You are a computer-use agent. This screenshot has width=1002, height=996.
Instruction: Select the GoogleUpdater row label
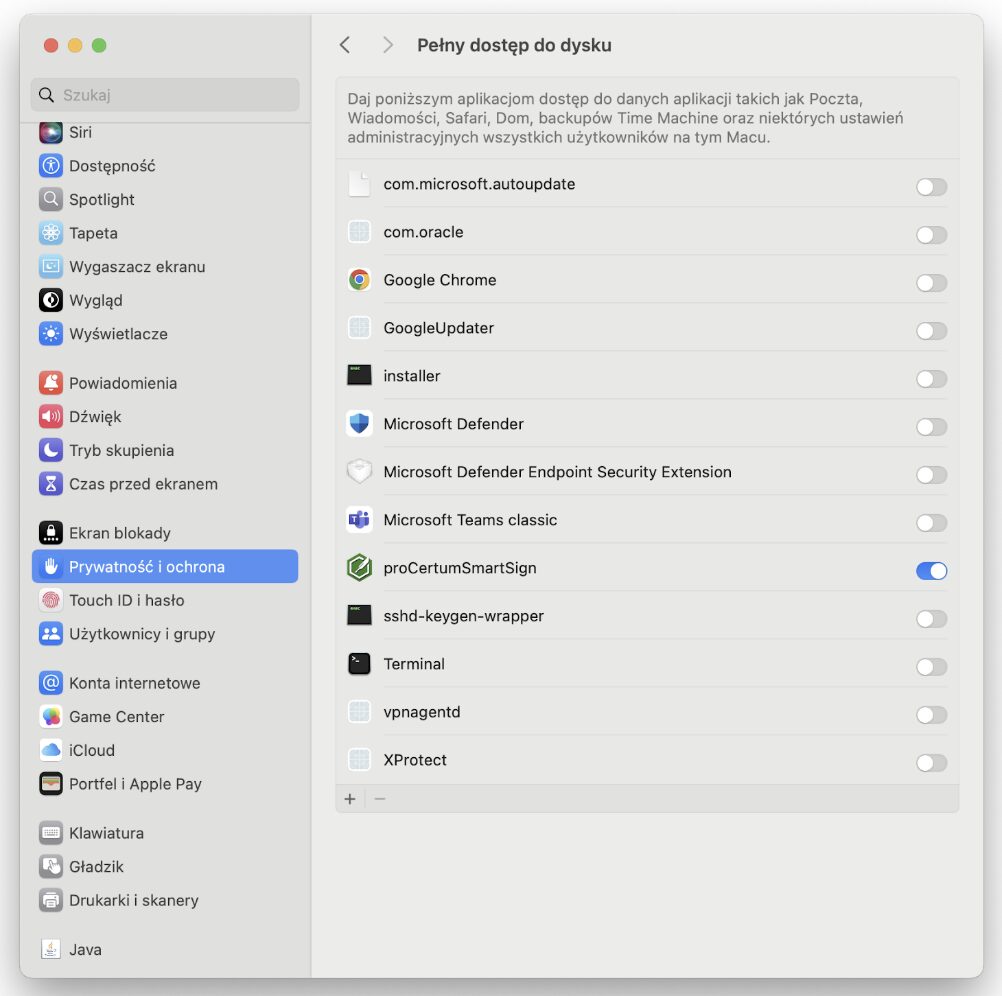coord(438,328)
